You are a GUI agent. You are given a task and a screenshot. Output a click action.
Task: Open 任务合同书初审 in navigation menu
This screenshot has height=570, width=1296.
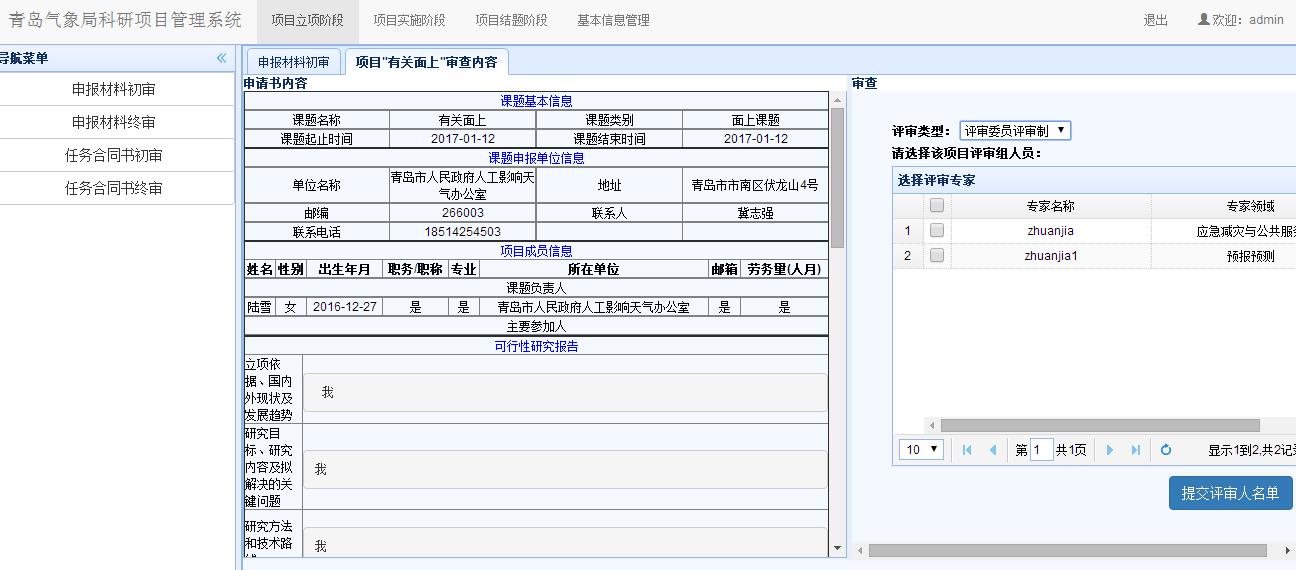pos(114,155)
